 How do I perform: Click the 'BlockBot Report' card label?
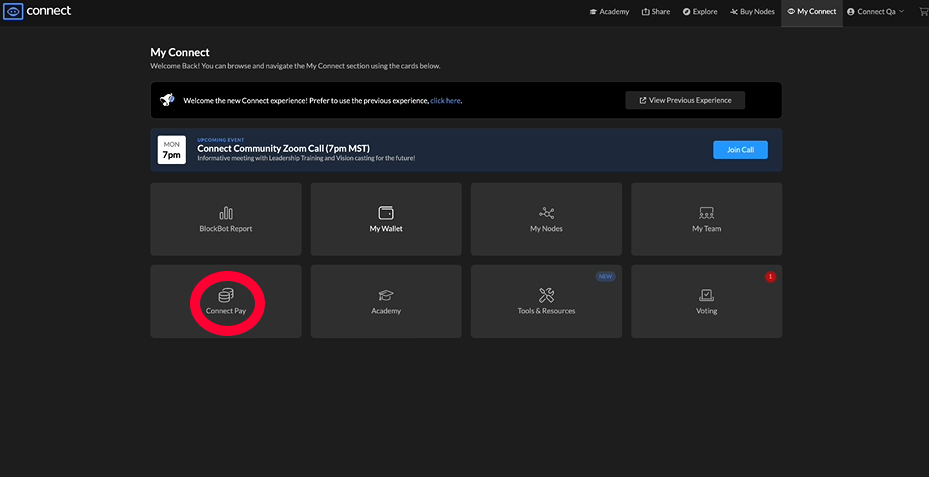pos(226,229)
